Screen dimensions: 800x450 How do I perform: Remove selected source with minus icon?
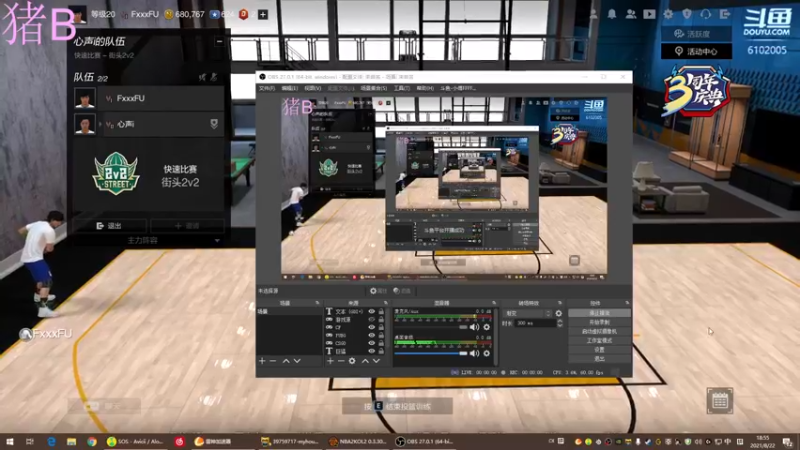coord(341,361)
